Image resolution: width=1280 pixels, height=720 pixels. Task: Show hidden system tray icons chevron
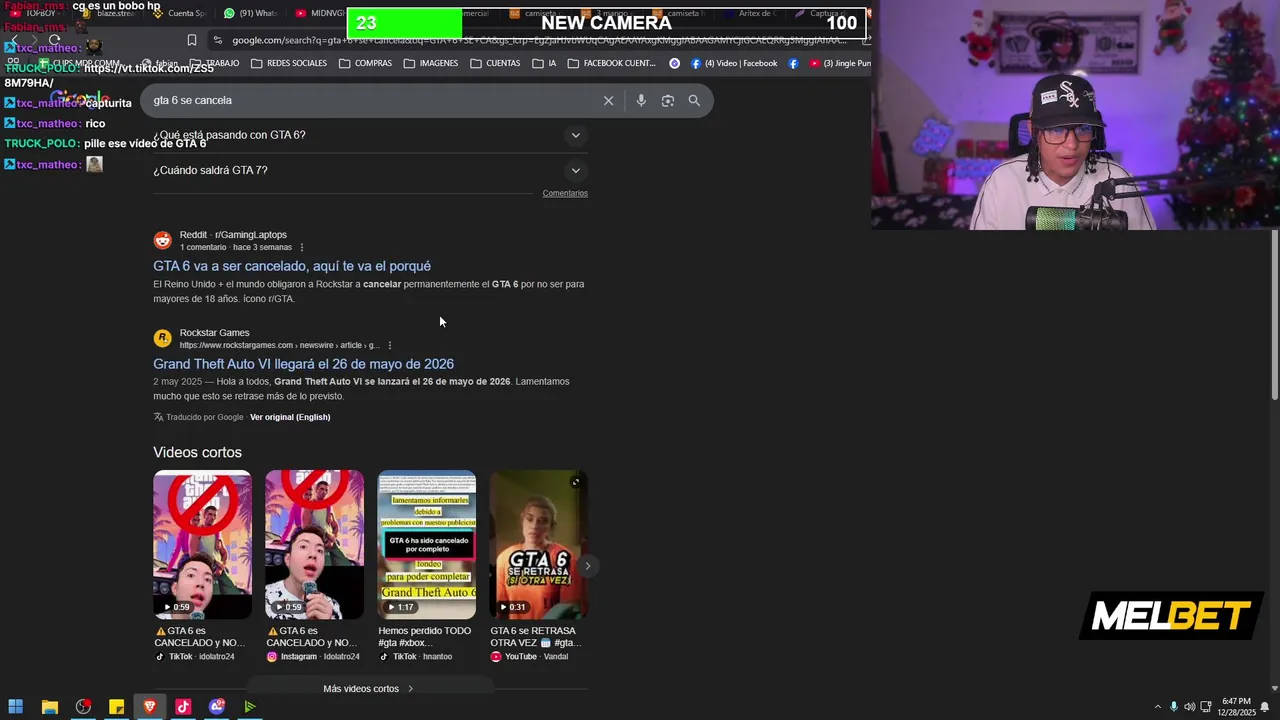click(x=1158, y=707)
